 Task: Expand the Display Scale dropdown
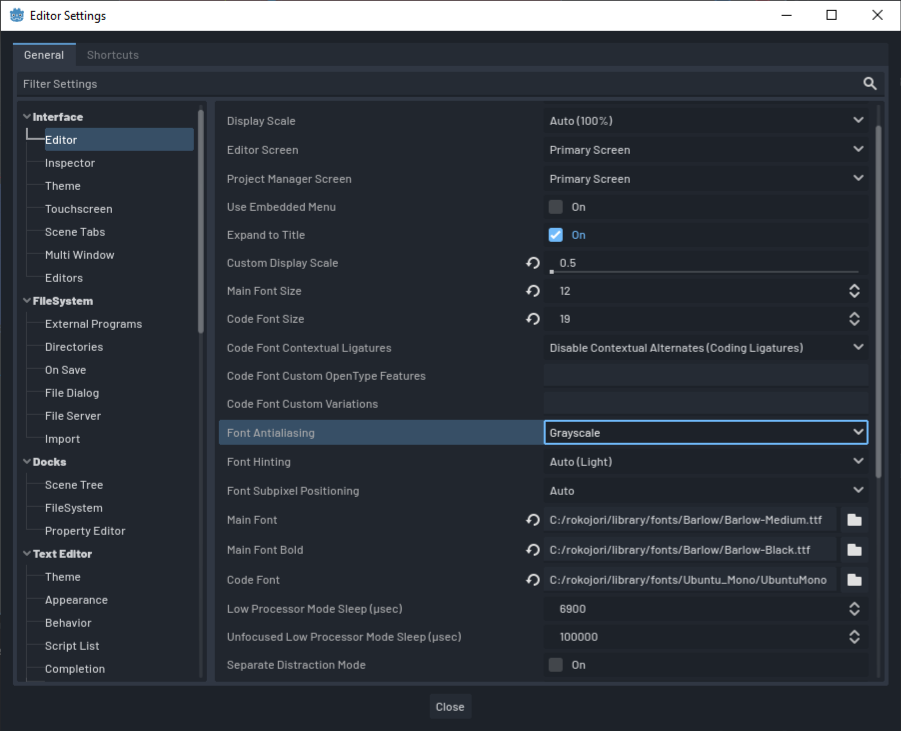706,121
